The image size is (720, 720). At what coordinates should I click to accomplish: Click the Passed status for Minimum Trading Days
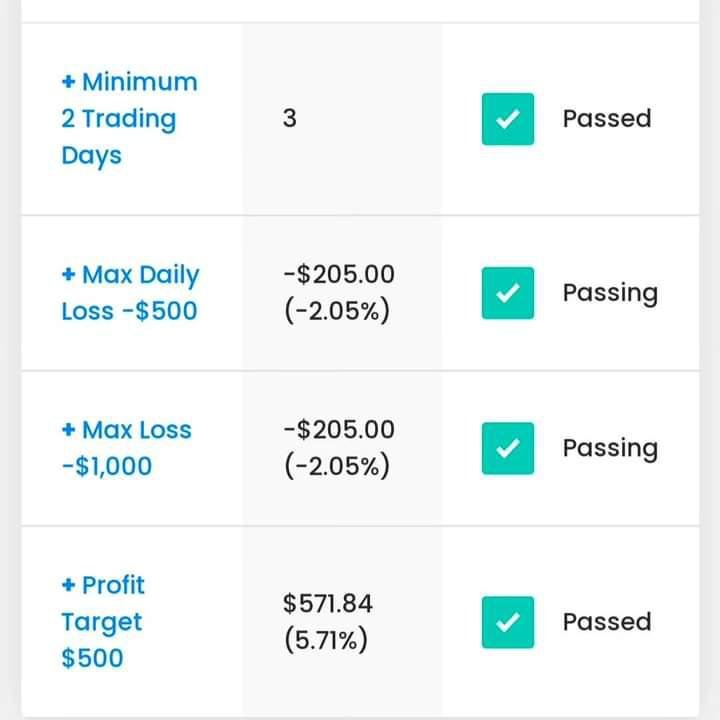coord(606,119)
